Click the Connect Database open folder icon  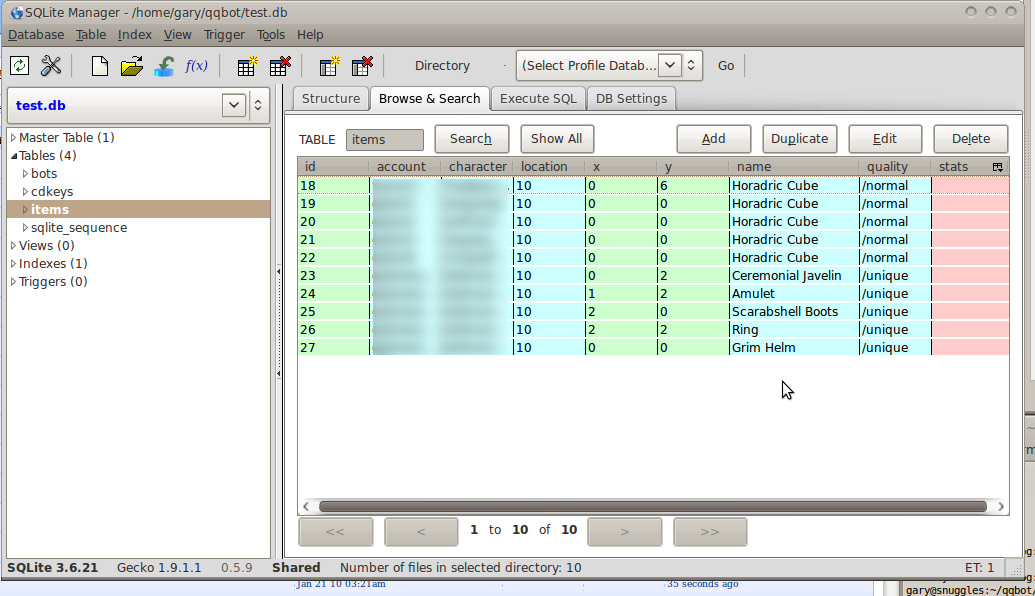click(131, 66)
